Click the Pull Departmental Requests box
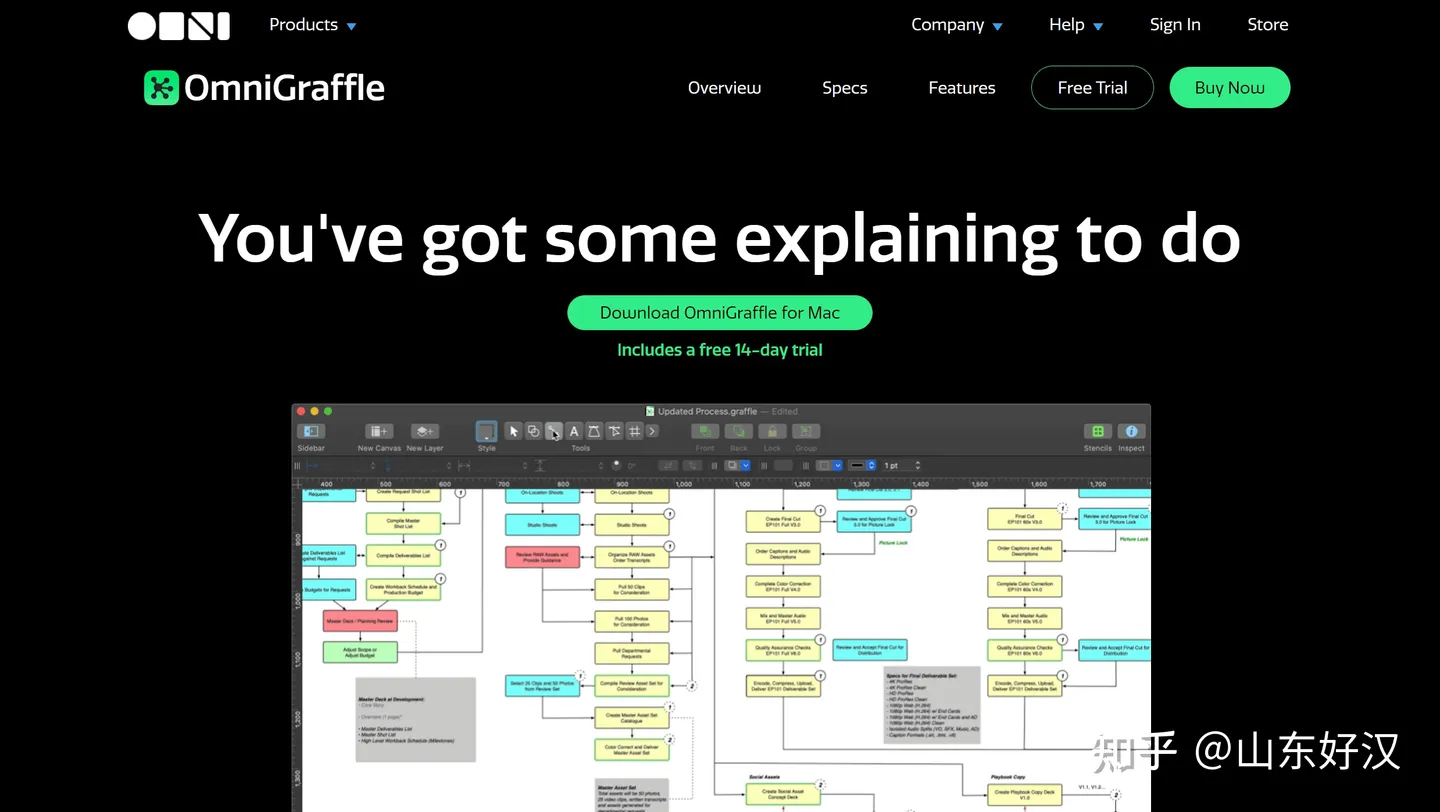Image resolution: width=1440 pixels, height=812 pixels. click(x=632, y=653)
